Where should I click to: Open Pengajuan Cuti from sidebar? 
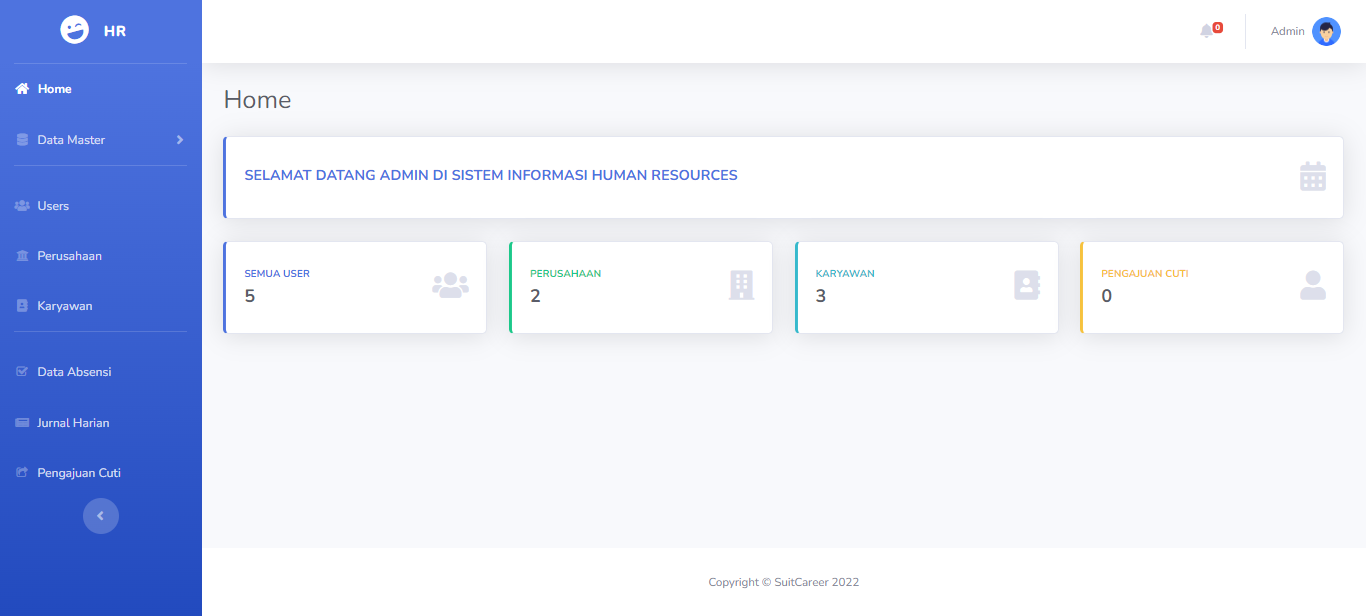pos(78,473)
